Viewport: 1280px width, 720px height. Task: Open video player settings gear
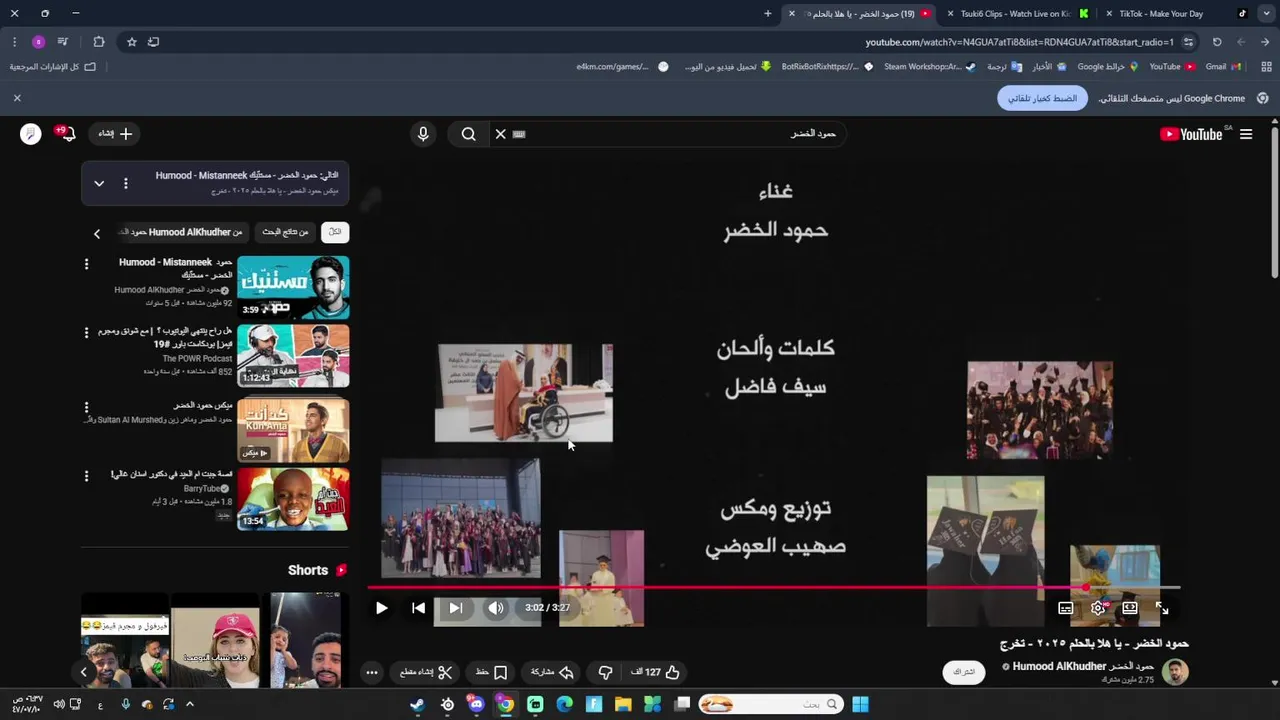click(x=1098, y=608)
